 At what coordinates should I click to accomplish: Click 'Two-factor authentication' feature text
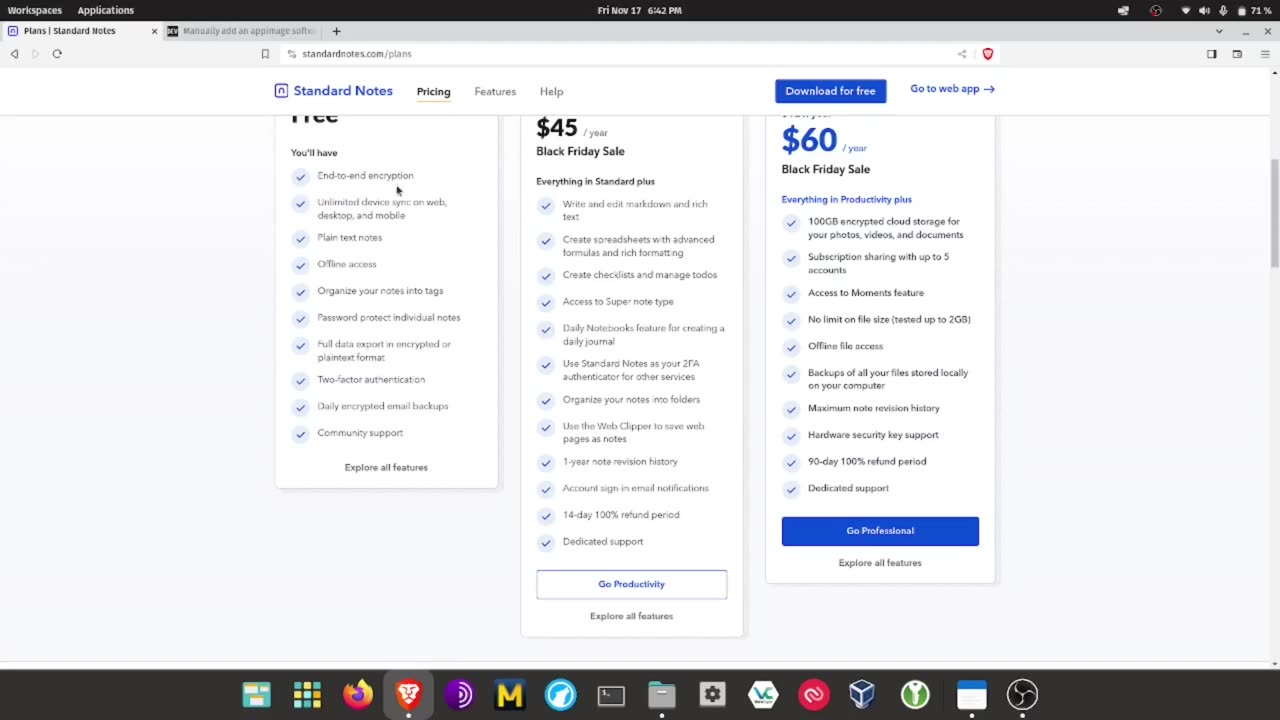tap(371, 380)
